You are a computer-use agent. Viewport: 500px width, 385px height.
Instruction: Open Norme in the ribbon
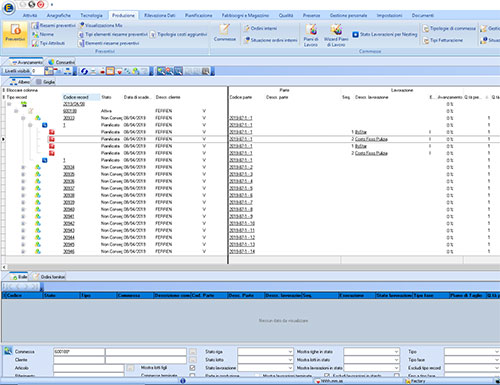43,34
